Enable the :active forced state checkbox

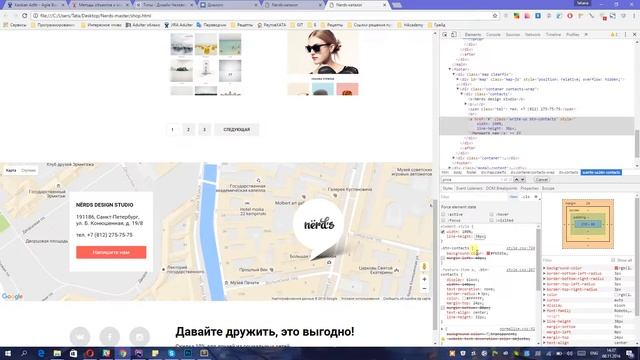(443, 214)
